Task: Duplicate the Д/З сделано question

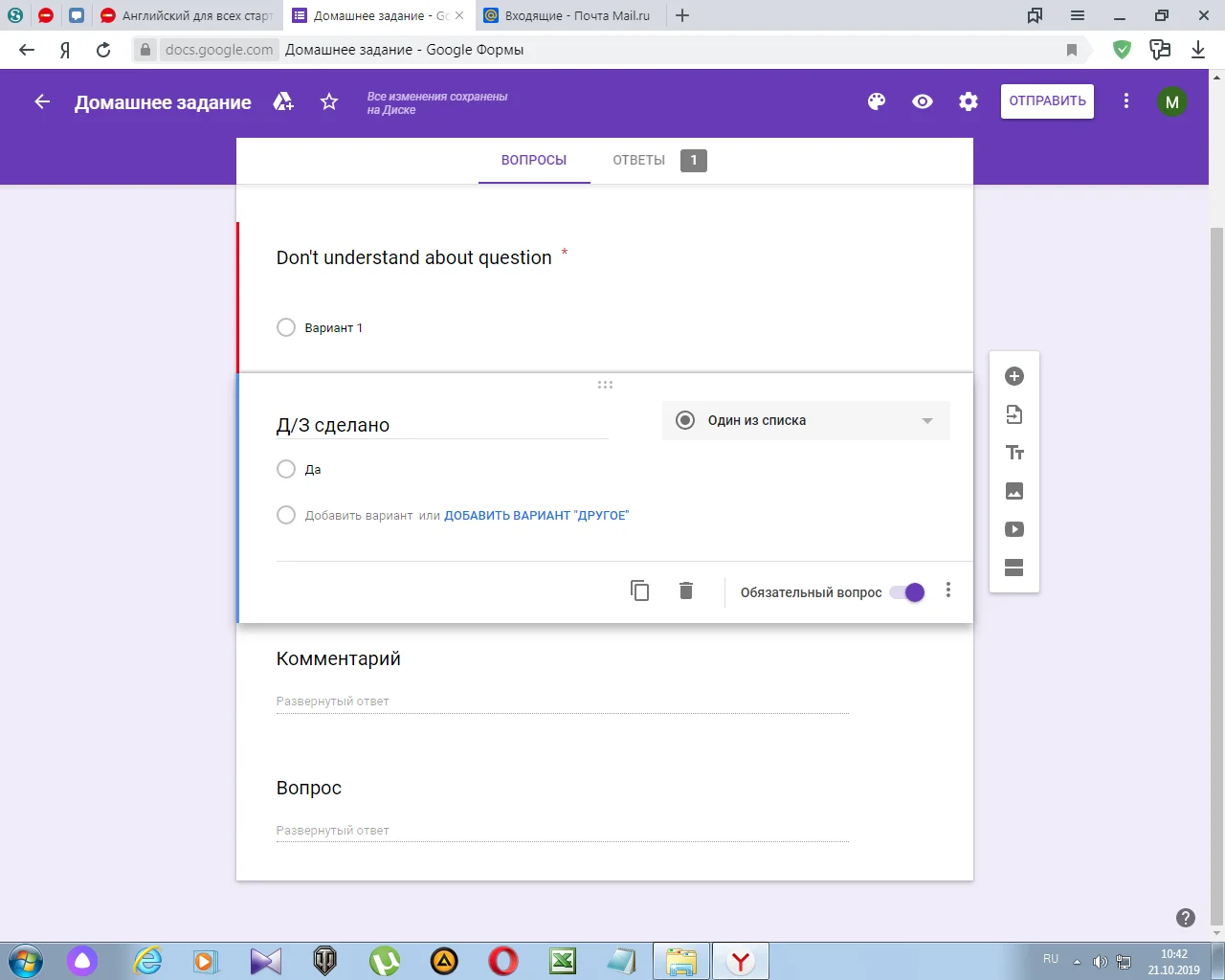Action: pyautogui.click(x=639, y=591)
